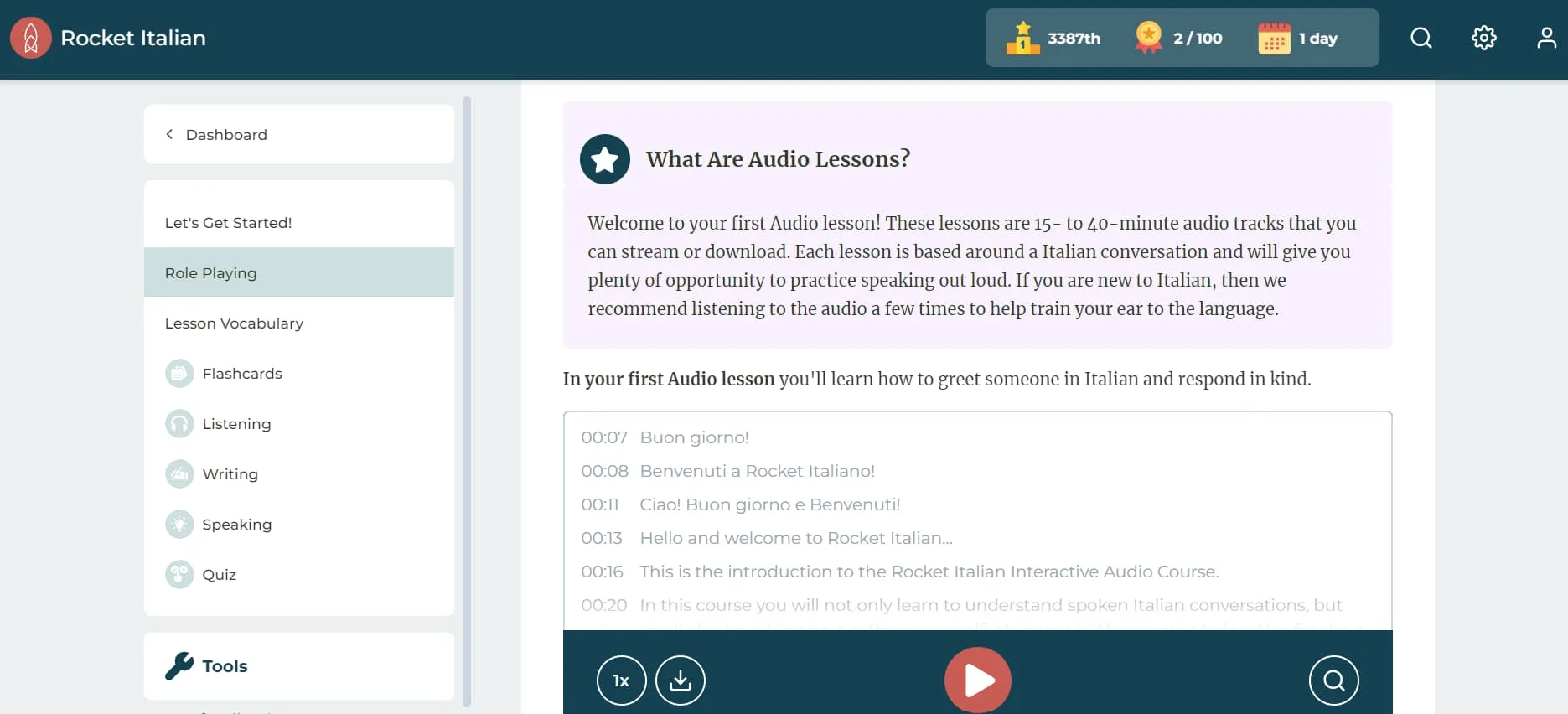Click the leaderboard rank 3387th badge

coord(1053,39)
